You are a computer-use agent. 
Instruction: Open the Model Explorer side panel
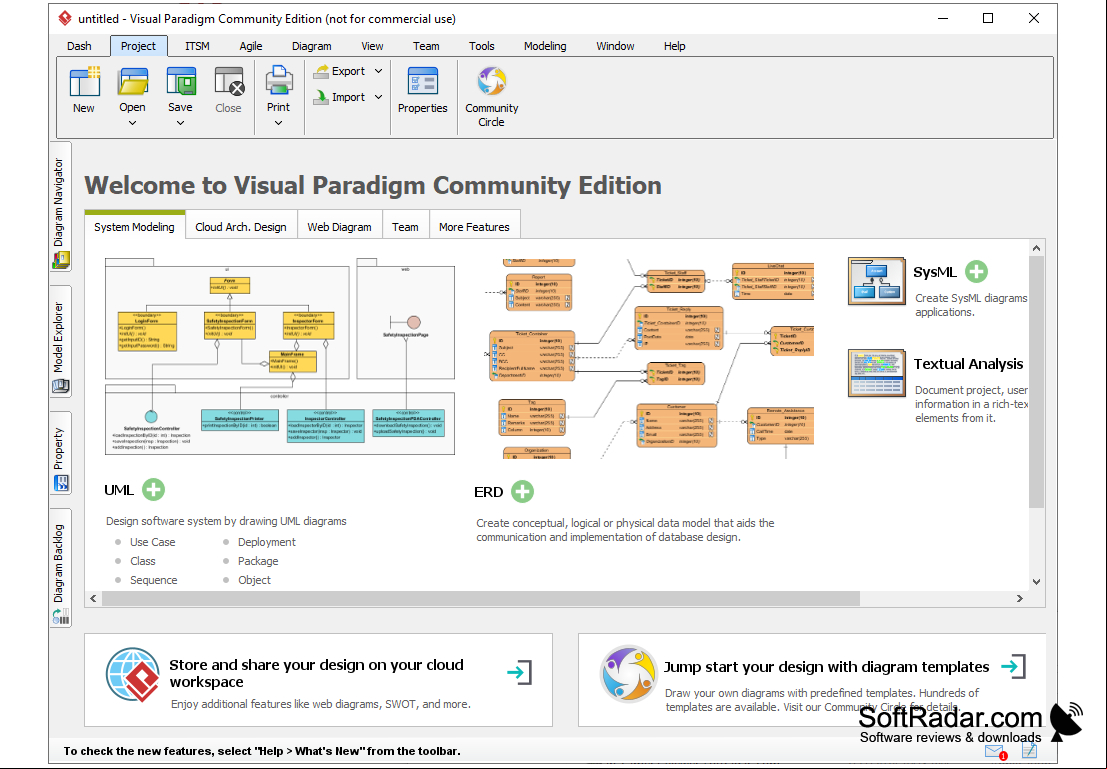[x=61, y=341]
